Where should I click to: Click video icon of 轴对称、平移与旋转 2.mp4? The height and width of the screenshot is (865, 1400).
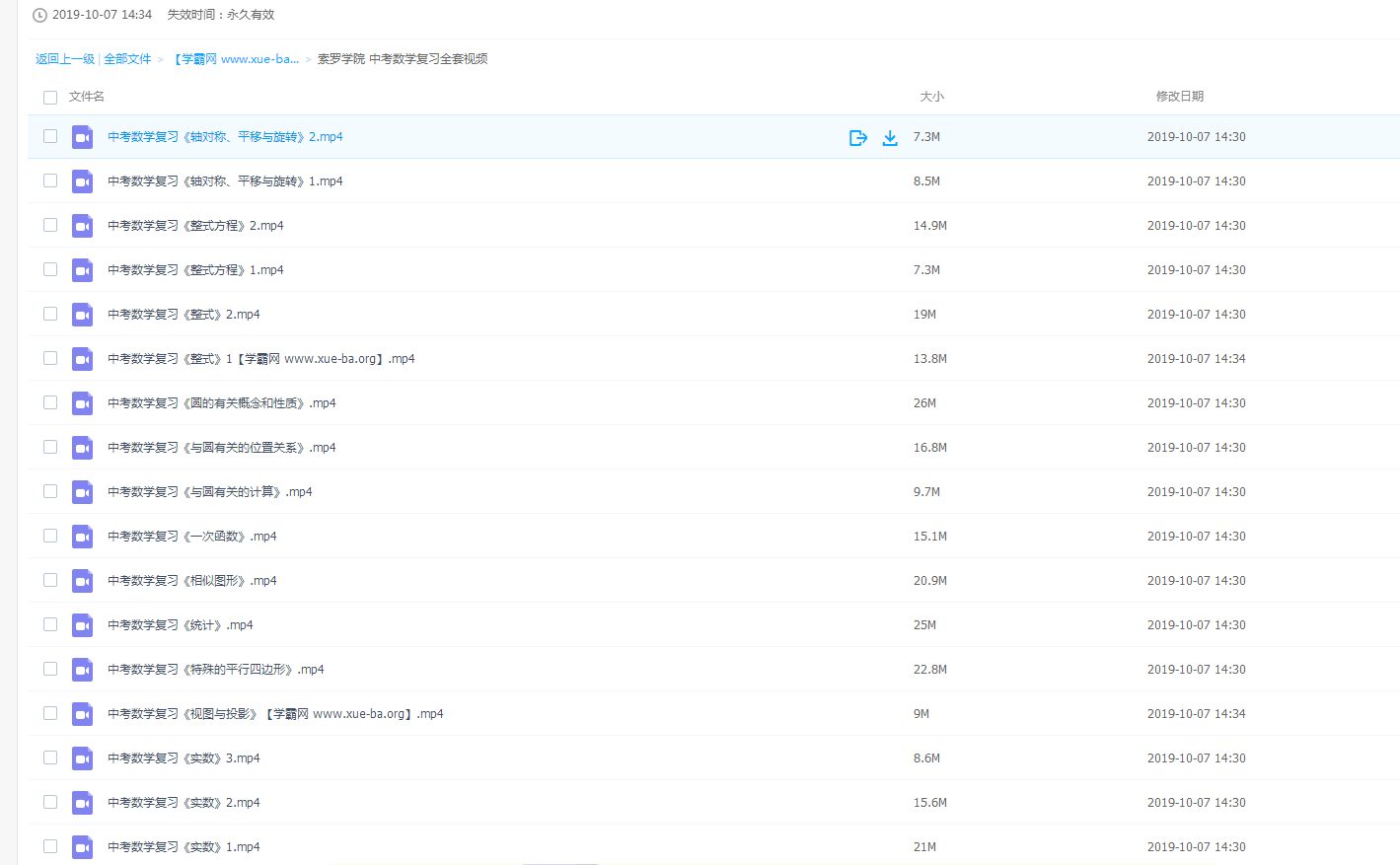[x=83, y=137]
